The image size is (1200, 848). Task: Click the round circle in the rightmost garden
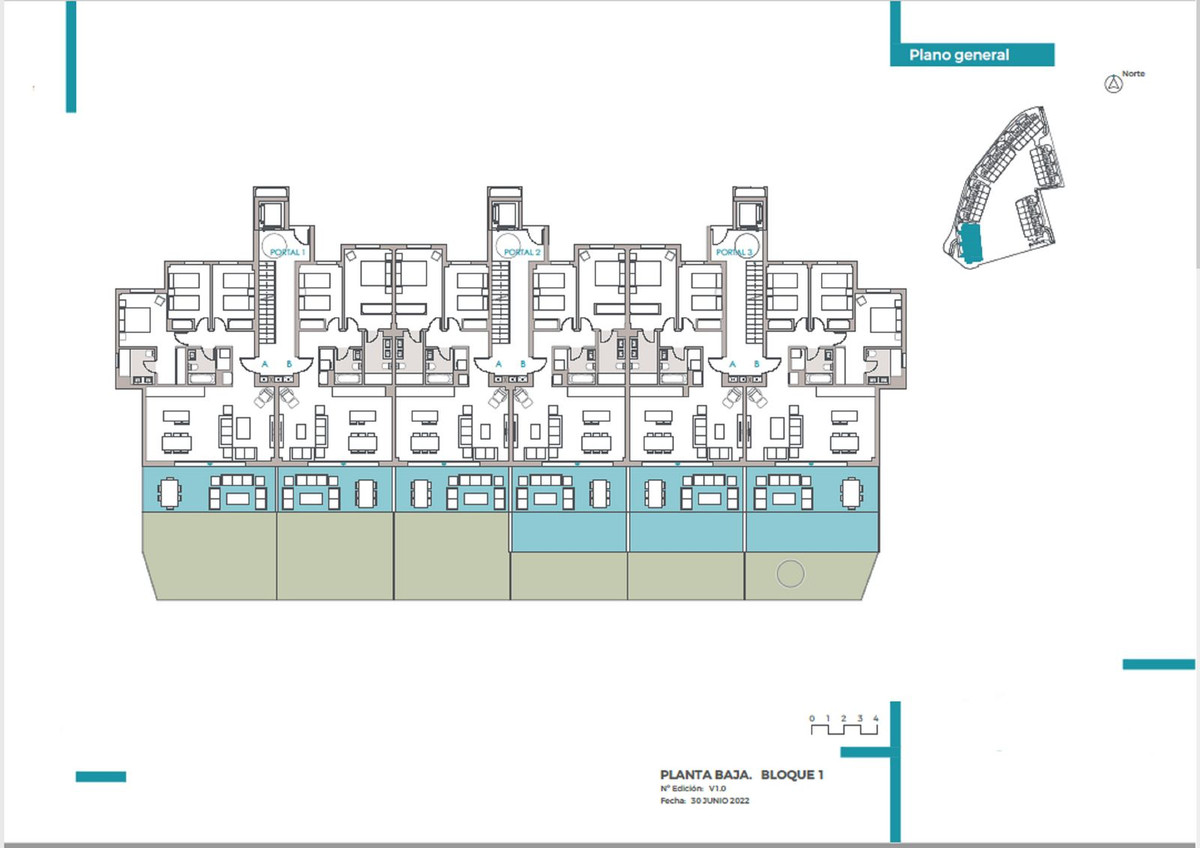coord(790,574)
